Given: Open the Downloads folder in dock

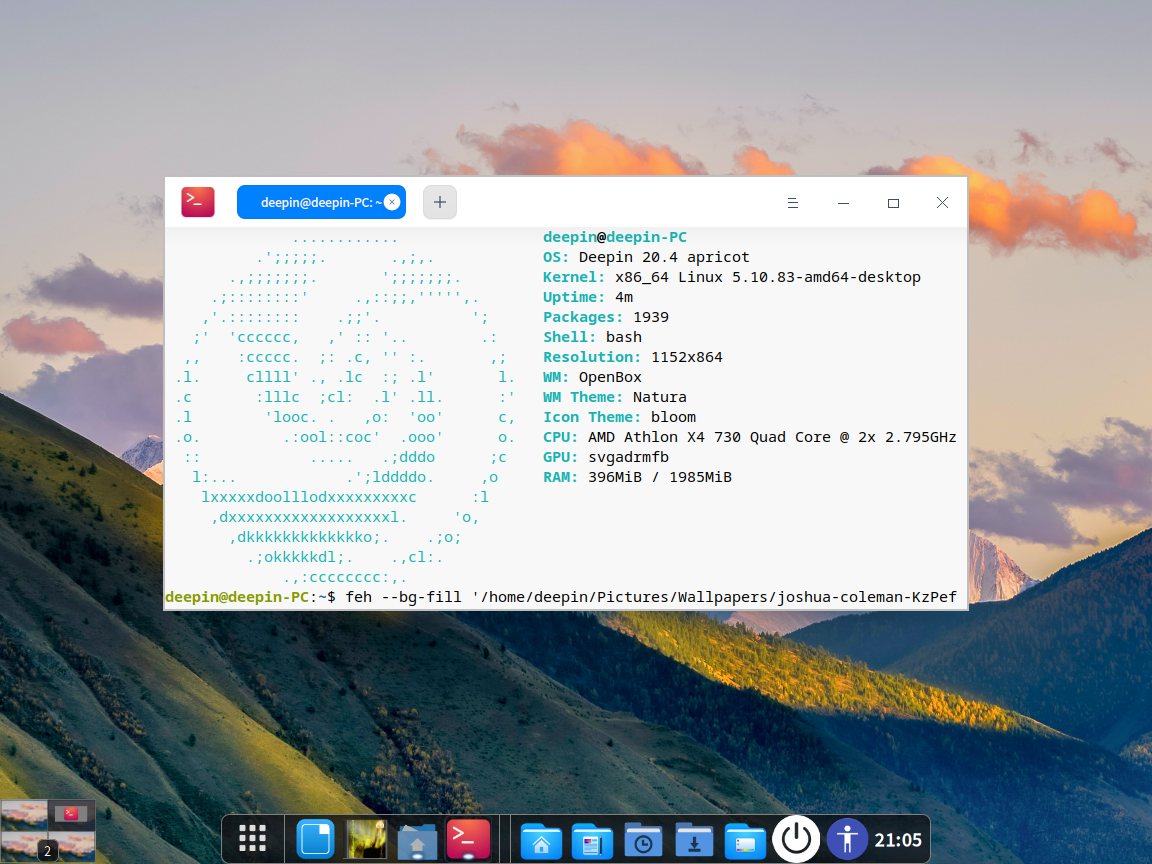Looking at the screenshot, I should click(695, 840).
